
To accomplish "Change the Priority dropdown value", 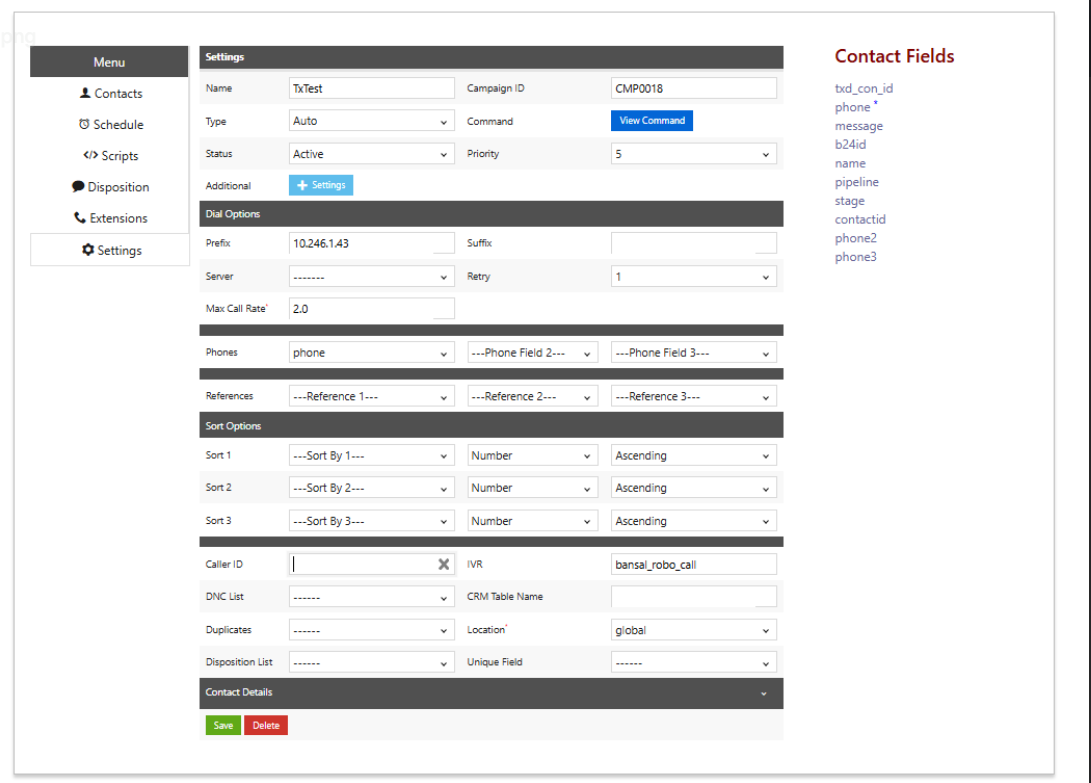I will point(693,154).
